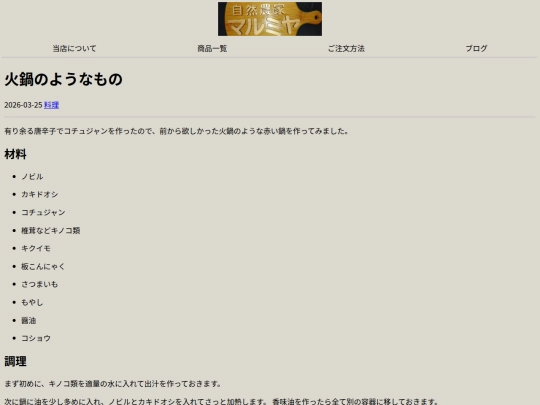Screen dimensions: 540x405
Task: Click the intro paragraph about コチュジャン
Action: pos(176,131)
